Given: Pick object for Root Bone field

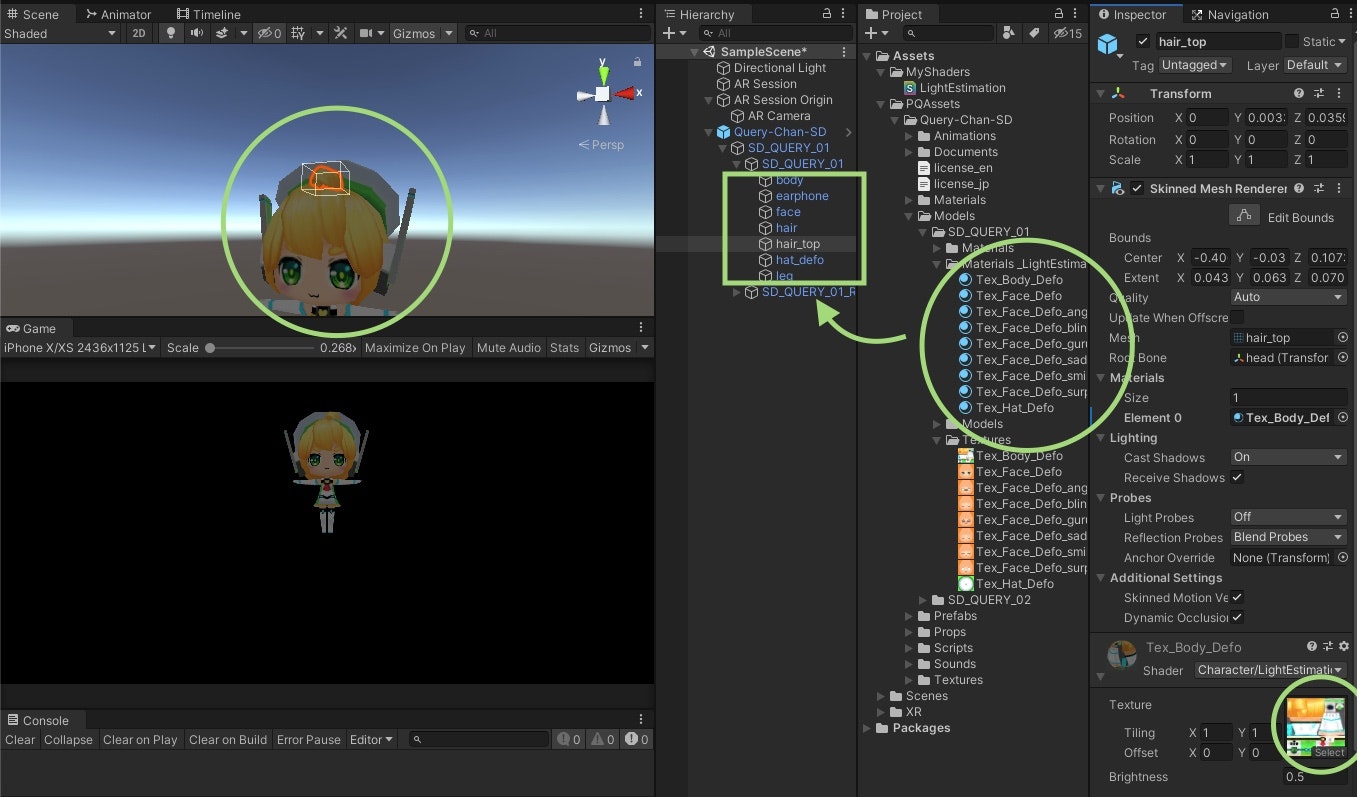Looking at the screenshot, I should pyautogui.click(x=1342, y=358).
